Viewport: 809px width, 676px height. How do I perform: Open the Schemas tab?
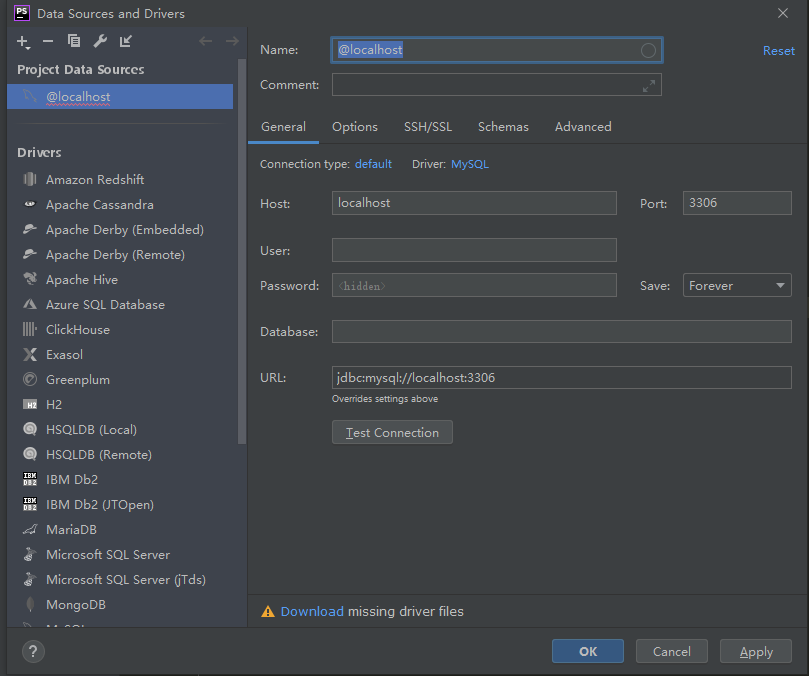click(x=503, y=127)
